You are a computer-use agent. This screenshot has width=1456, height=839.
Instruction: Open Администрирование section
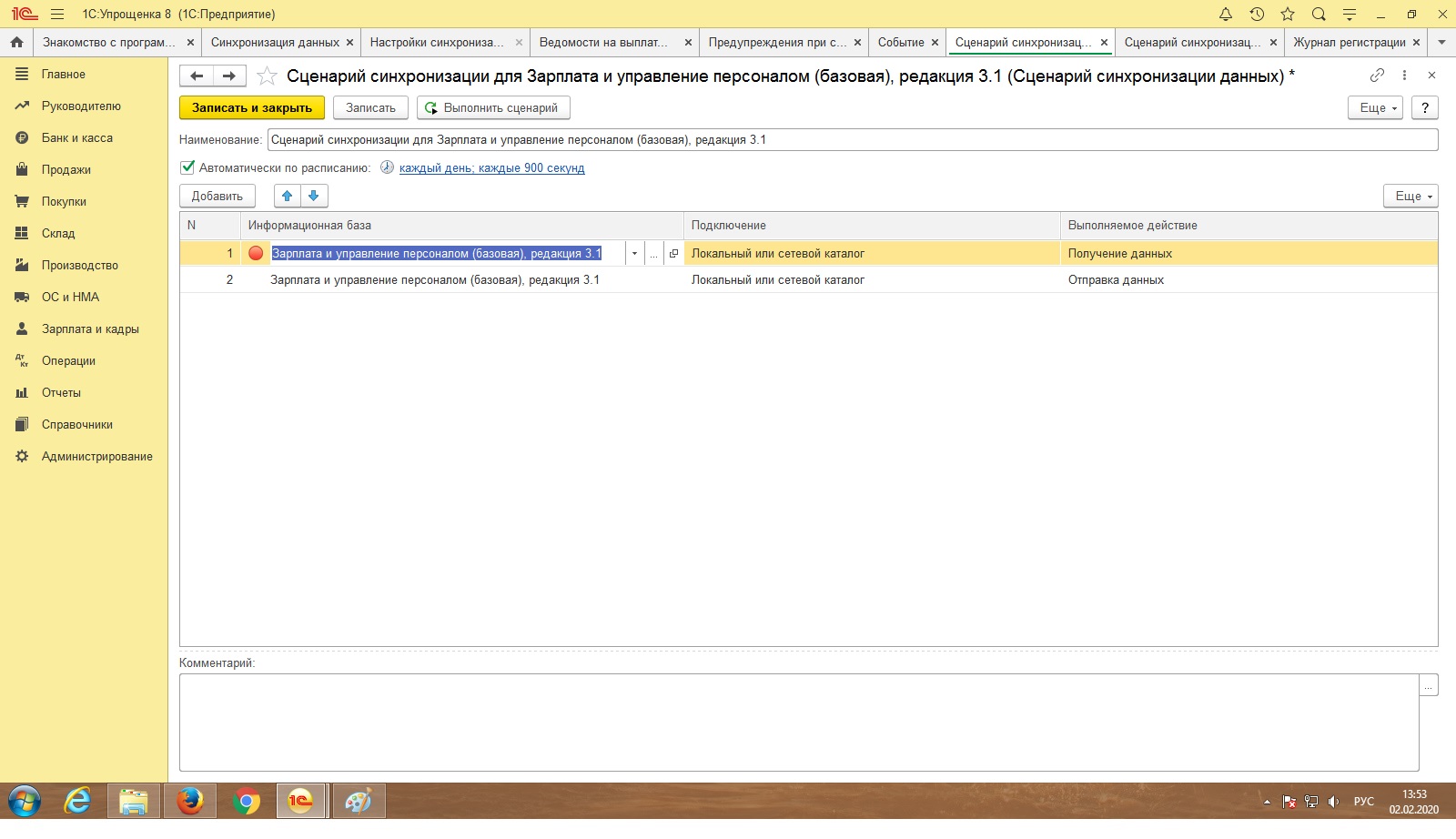click(97, 457)
